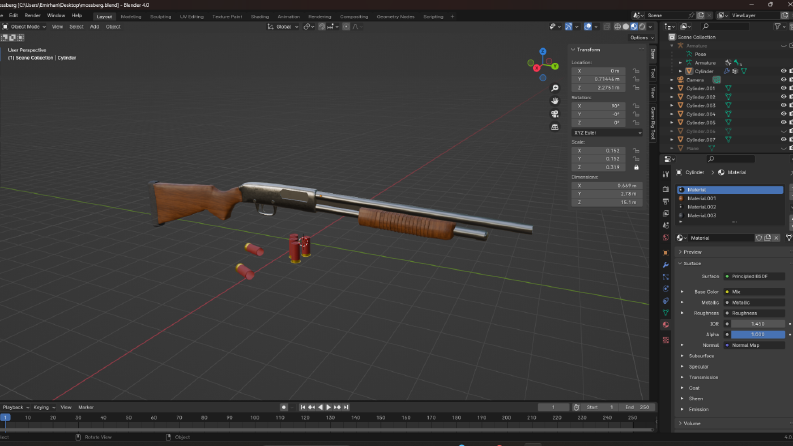Screen dimensions: 793x446
Task: Open the Texture properties tab
Action: coord(666,340)
